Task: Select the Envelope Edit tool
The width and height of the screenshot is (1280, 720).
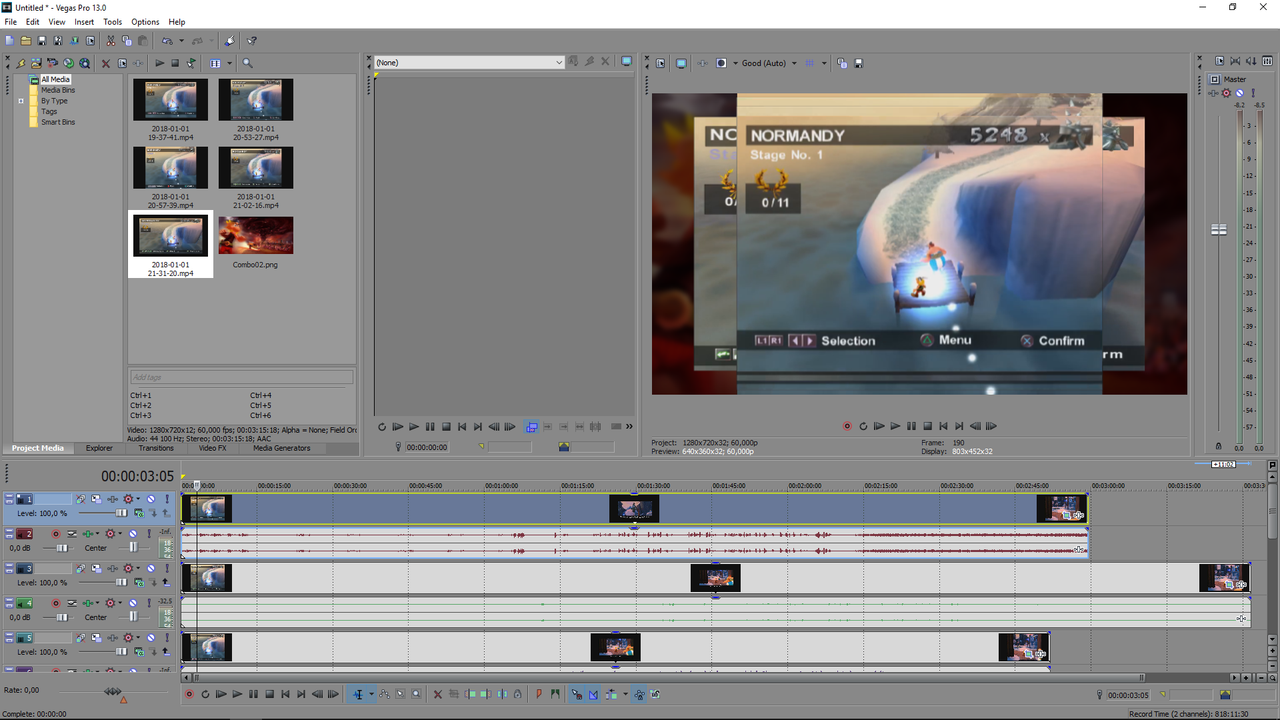Action: (x=384, y=694)
